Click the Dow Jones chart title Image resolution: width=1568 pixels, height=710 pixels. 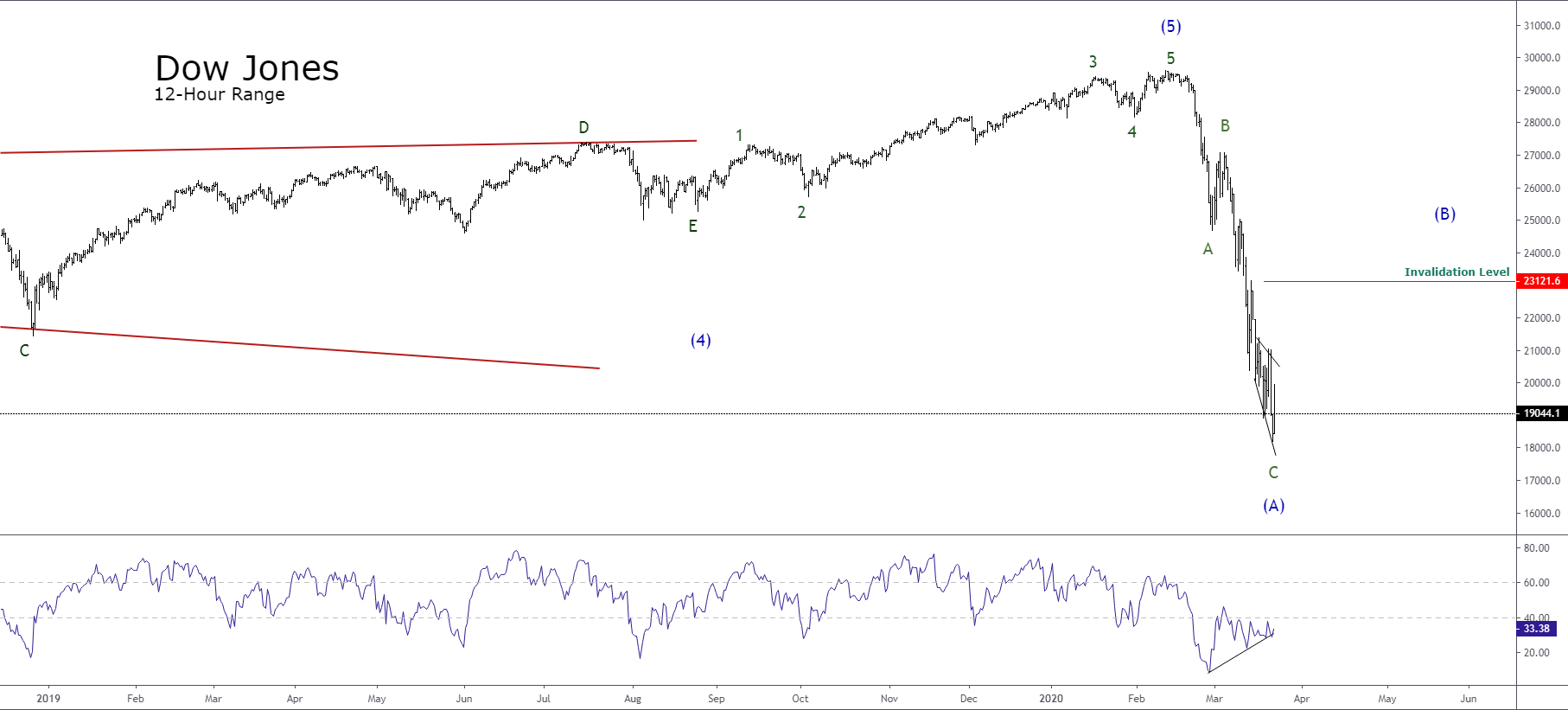click(247, 68)
